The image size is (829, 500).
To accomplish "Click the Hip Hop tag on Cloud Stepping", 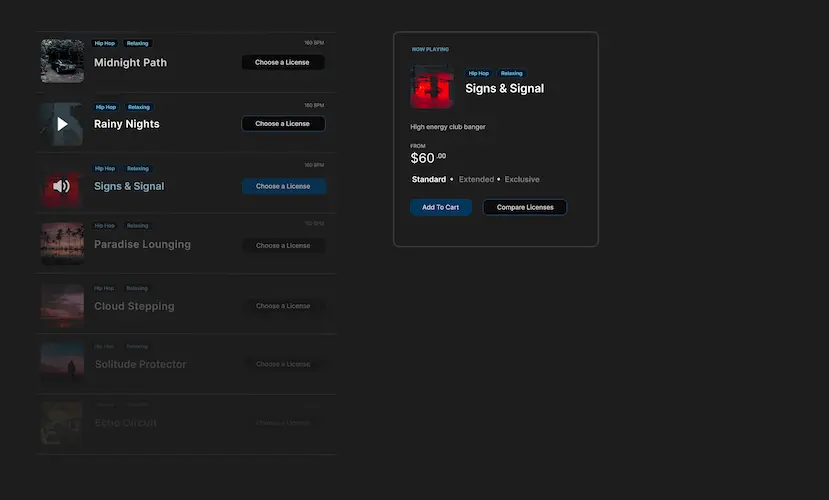I will click(104, 289).
